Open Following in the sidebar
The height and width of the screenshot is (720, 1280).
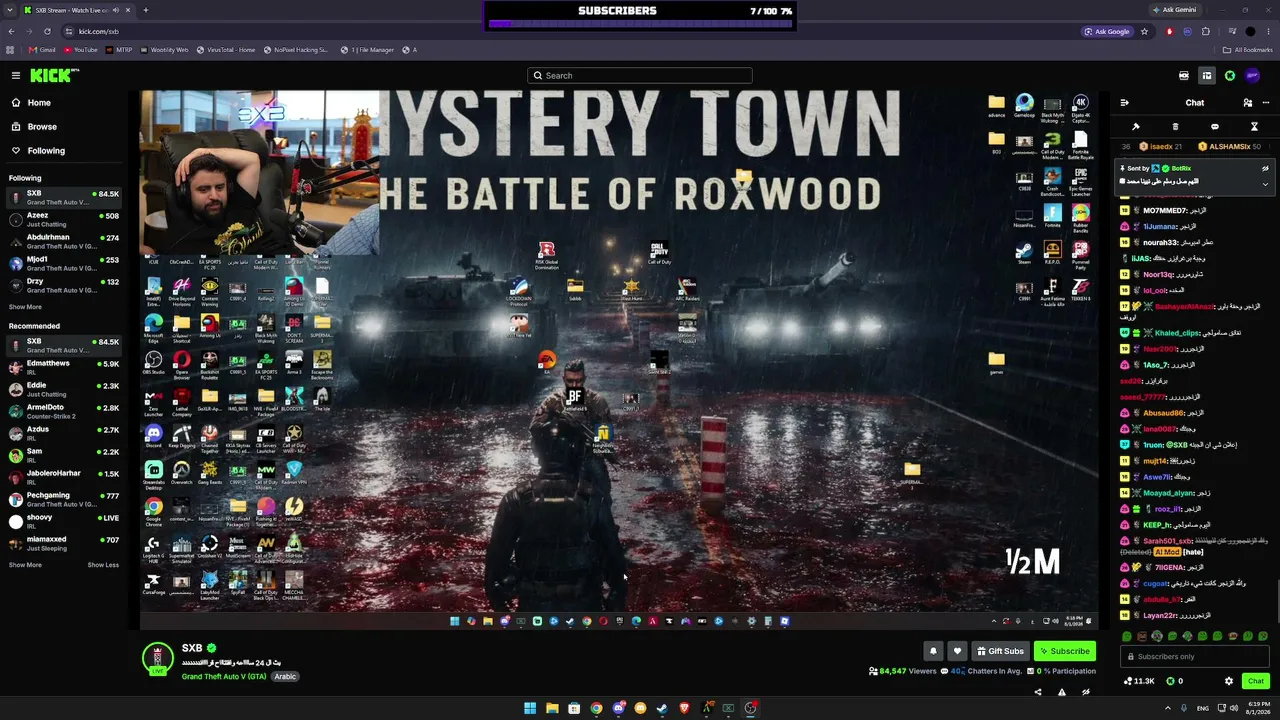[46, 151]
